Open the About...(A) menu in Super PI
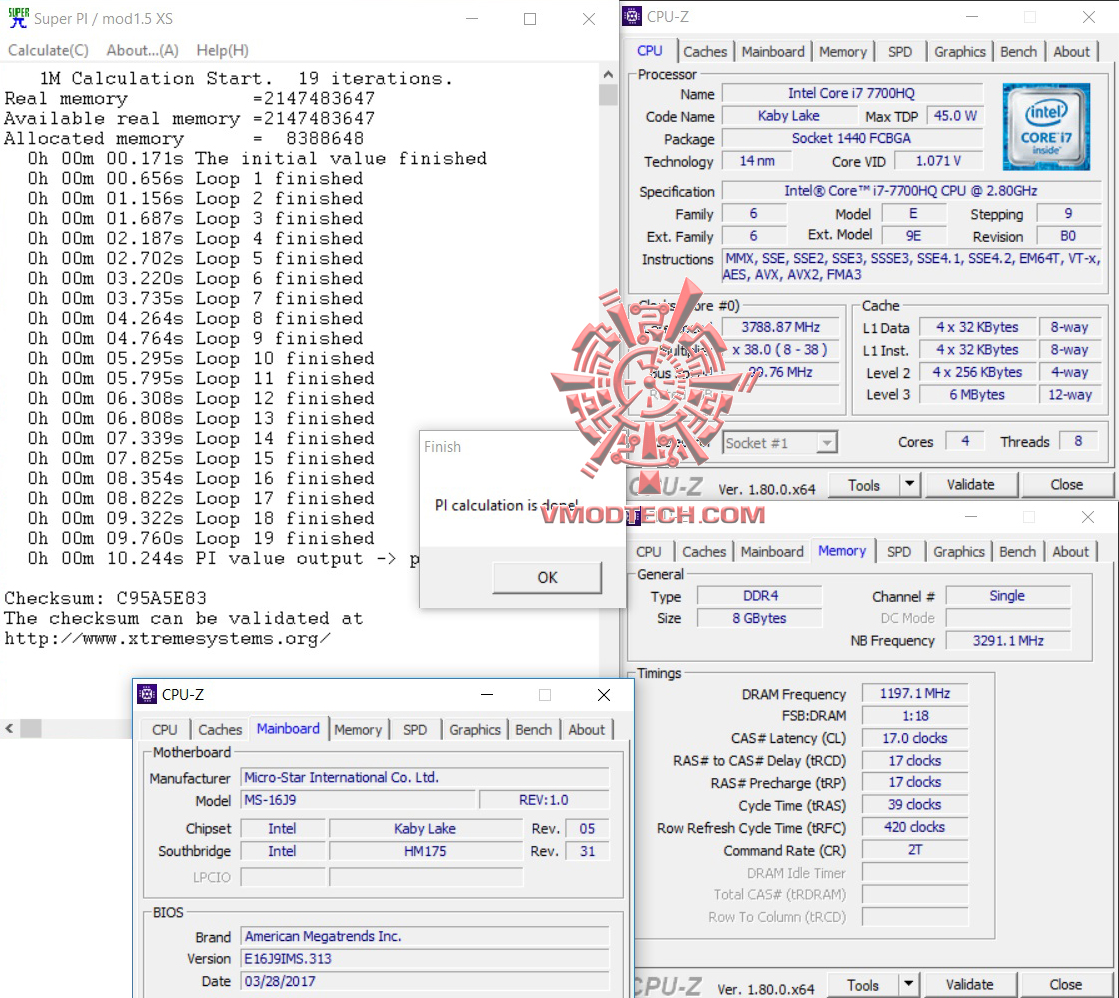 click(x=142, y=50)
